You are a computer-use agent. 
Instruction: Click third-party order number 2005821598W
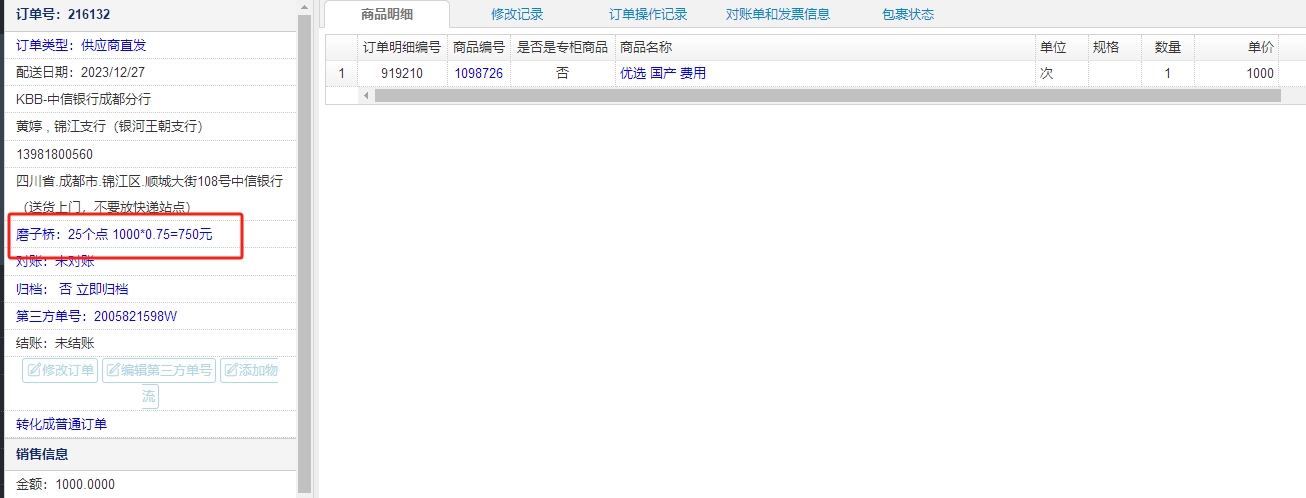(135, 316)
